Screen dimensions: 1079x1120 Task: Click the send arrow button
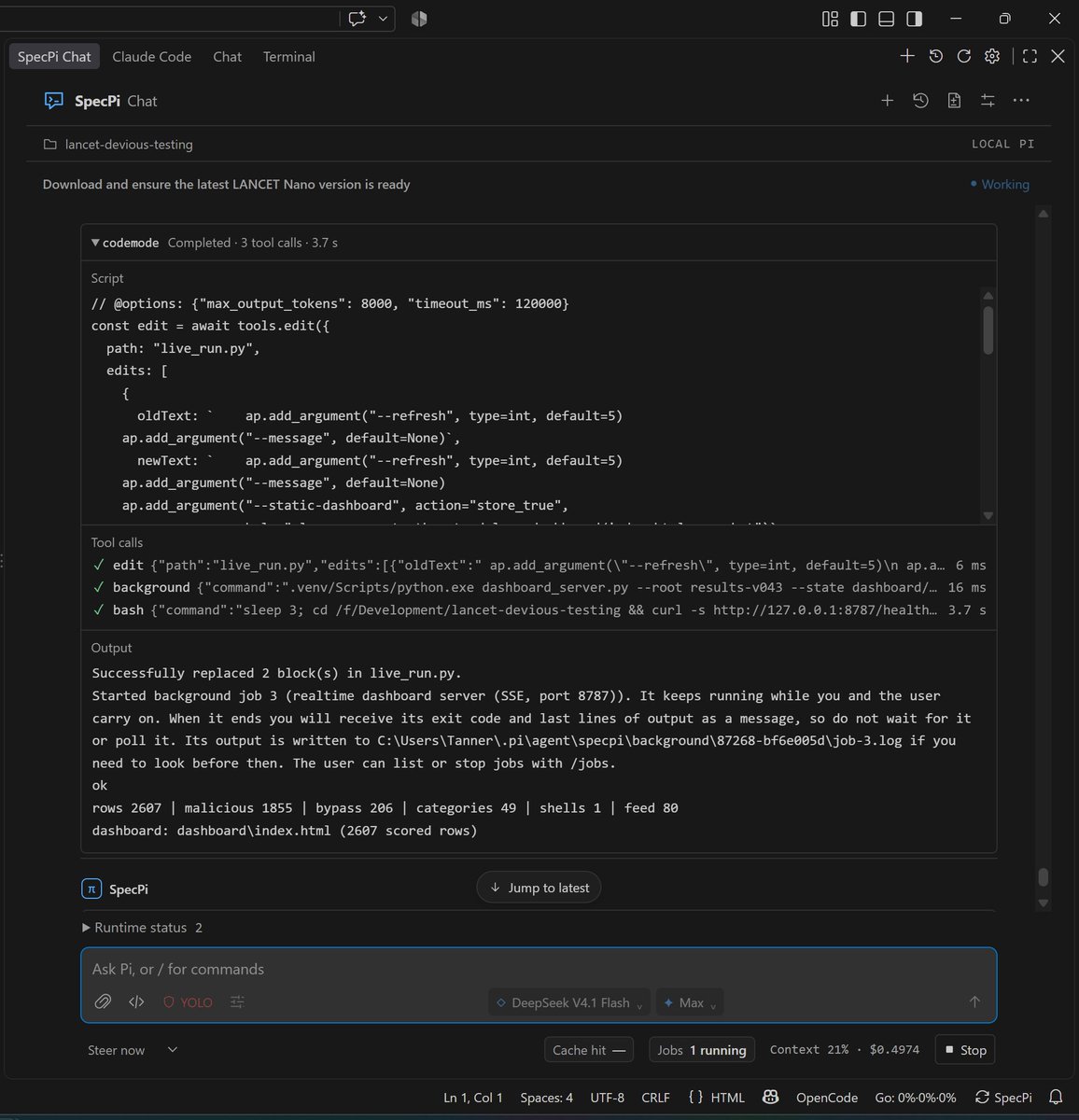click(x=974, y=1001)
